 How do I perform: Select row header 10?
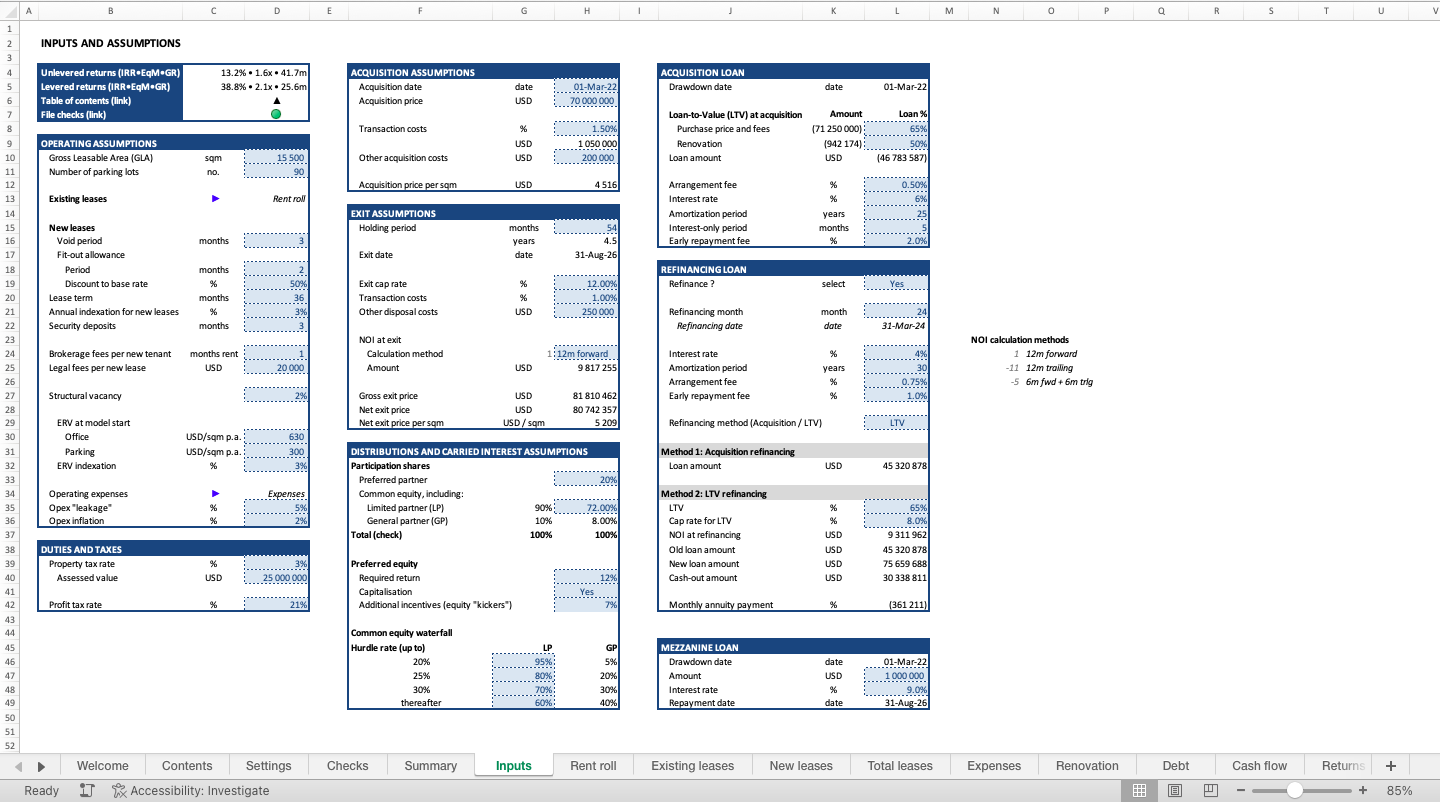pyautogui.click(x=9, y=158)
